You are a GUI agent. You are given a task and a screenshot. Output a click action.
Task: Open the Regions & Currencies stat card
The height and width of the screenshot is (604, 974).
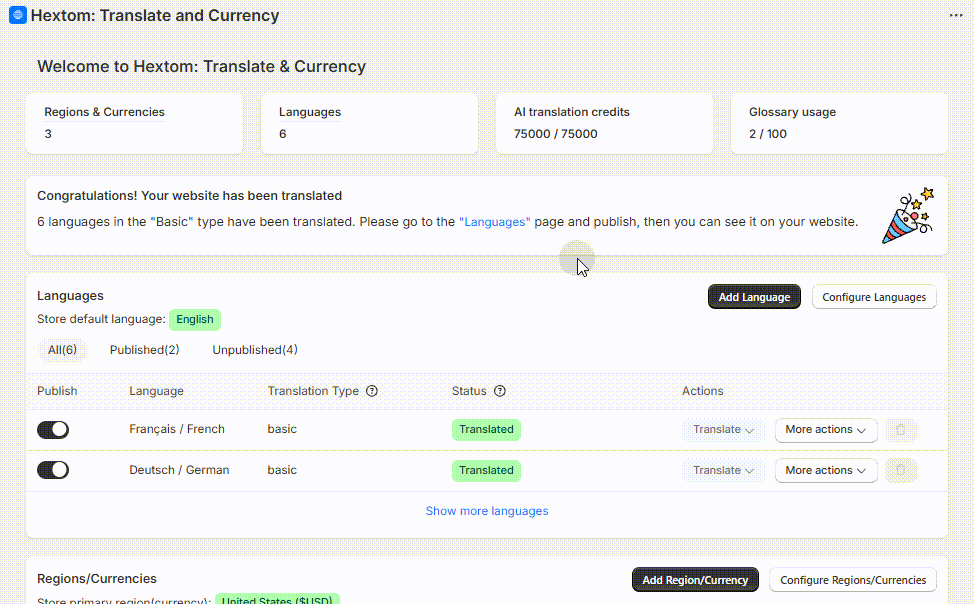click(134, 123)
